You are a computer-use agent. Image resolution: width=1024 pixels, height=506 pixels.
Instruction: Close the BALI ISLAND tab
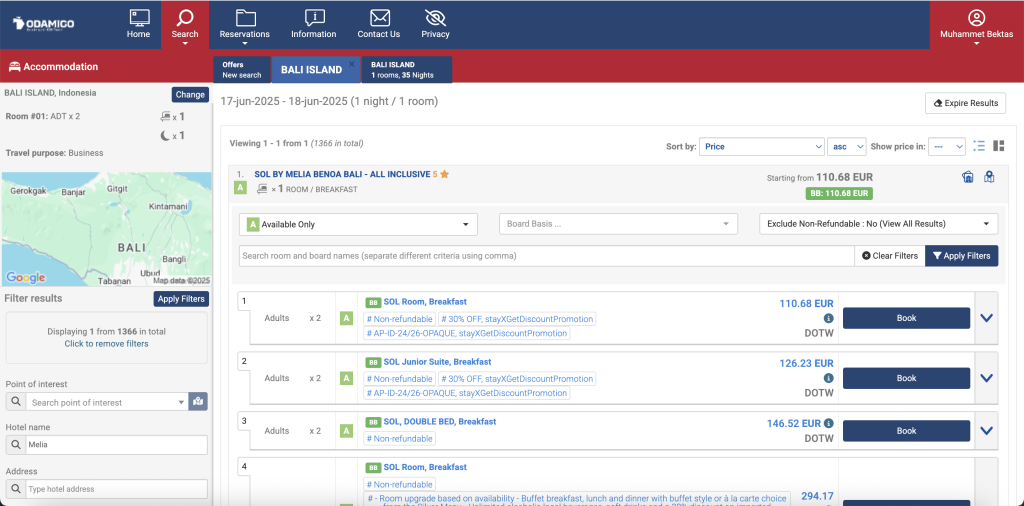[x=351, y=63]
